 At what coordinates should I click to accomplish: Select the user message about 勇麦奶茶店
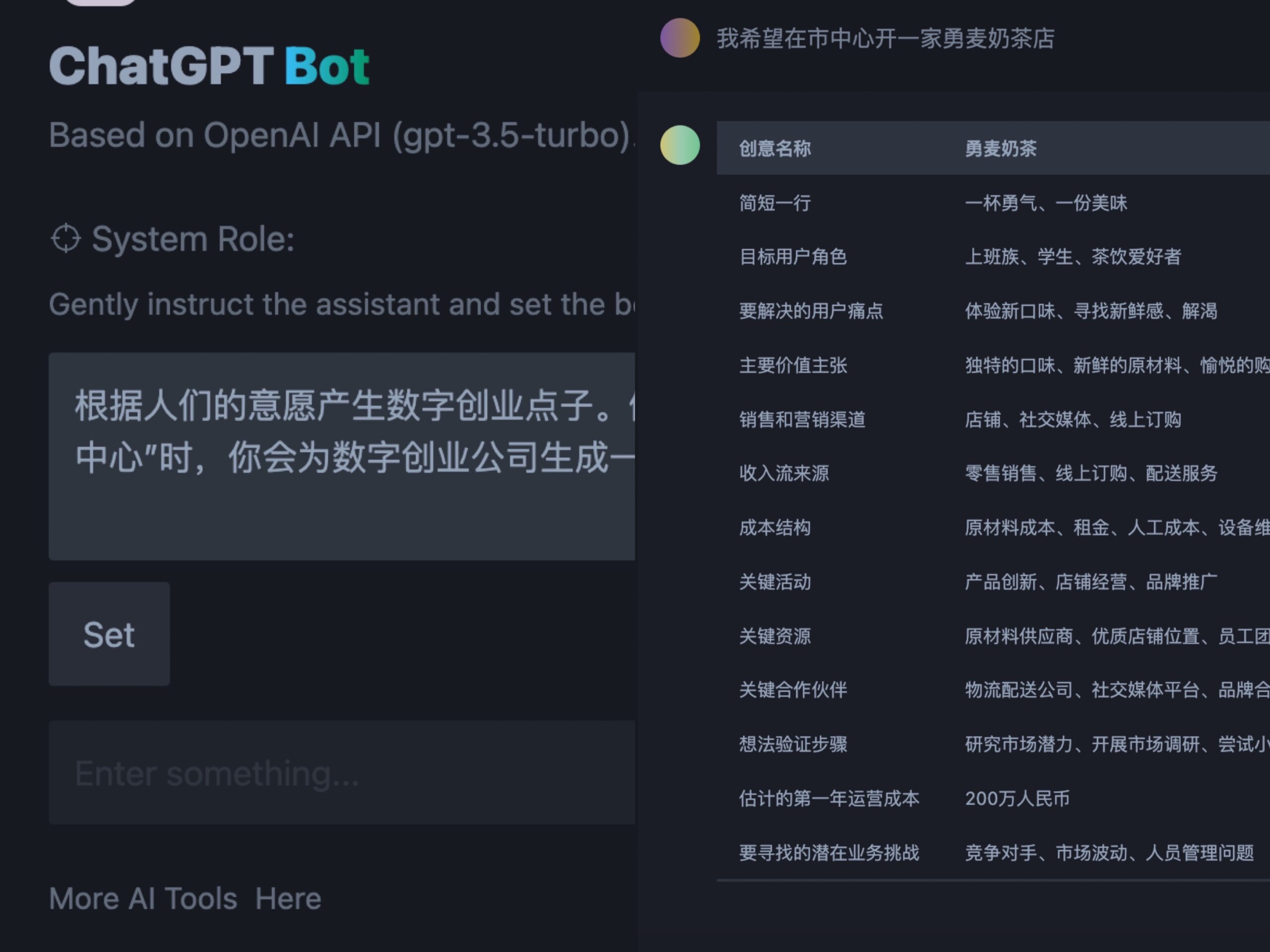pyautogui.click(x=886, y=39)
